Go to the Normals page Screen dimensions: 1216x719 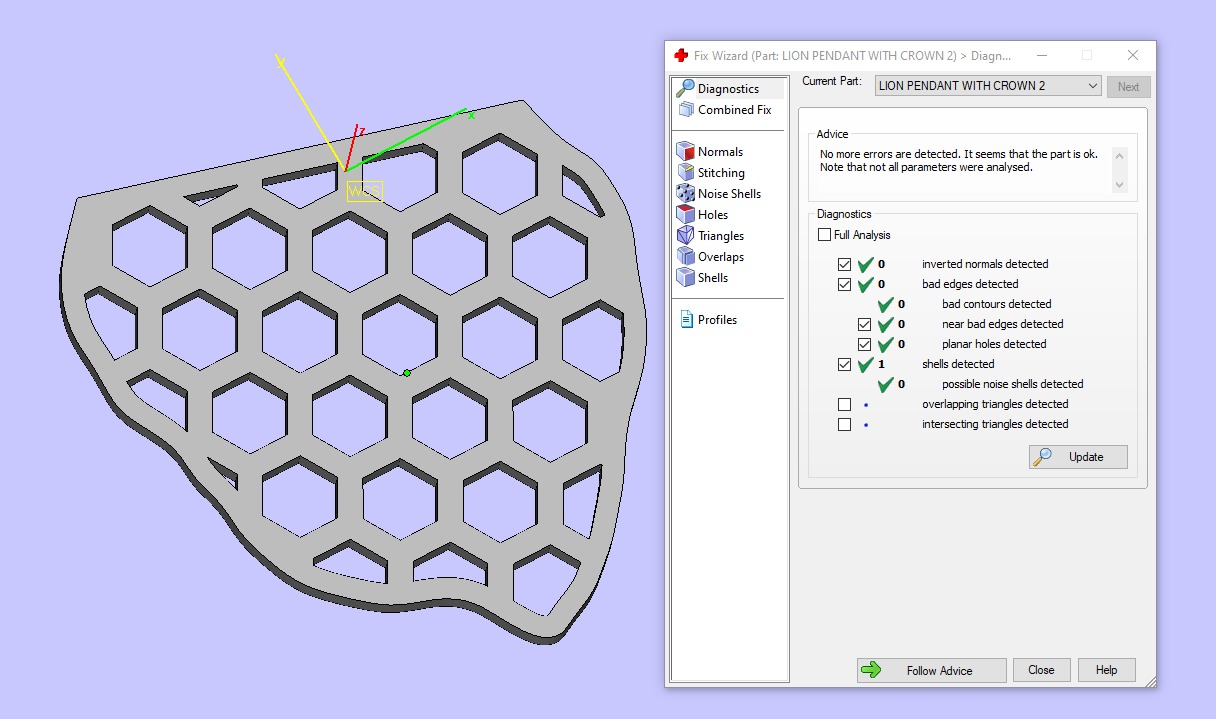click(x=720, y=152)
